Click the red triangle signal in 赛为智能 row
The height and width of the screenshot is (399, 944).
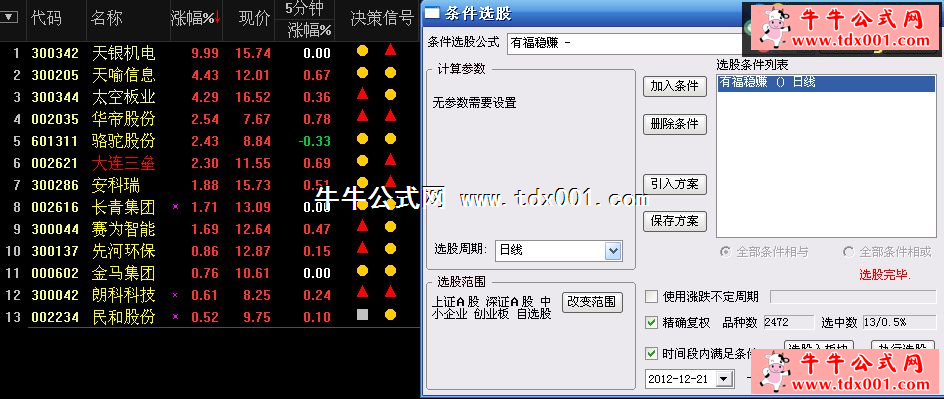click(362, 226)
